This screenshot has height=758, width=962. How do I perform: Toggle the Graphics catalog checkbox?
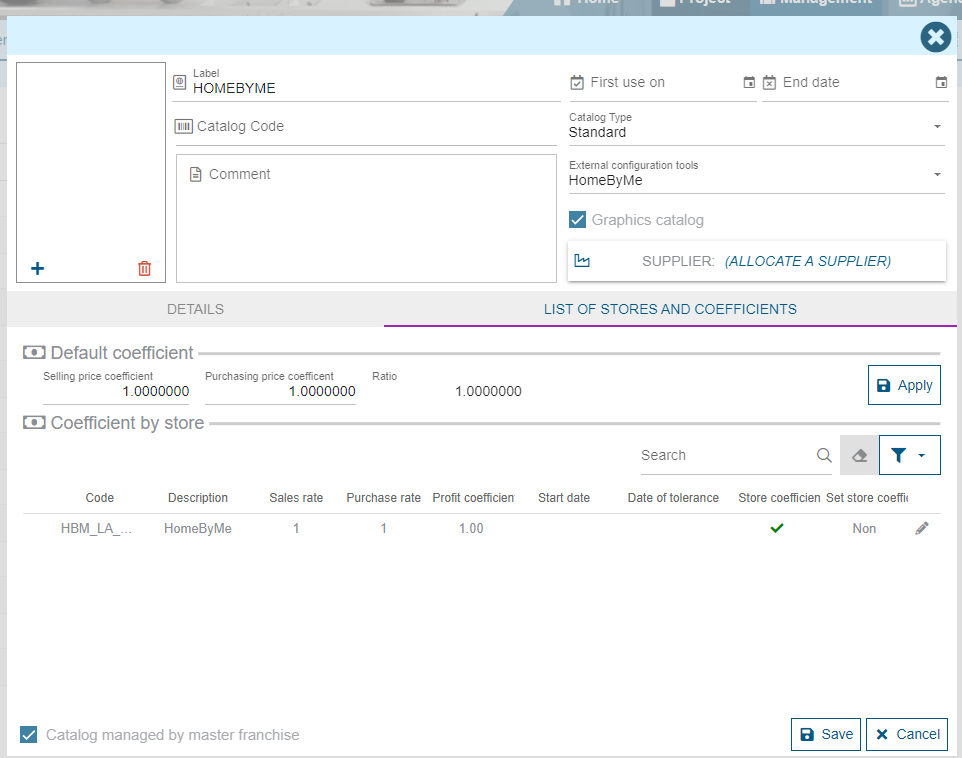578,220
